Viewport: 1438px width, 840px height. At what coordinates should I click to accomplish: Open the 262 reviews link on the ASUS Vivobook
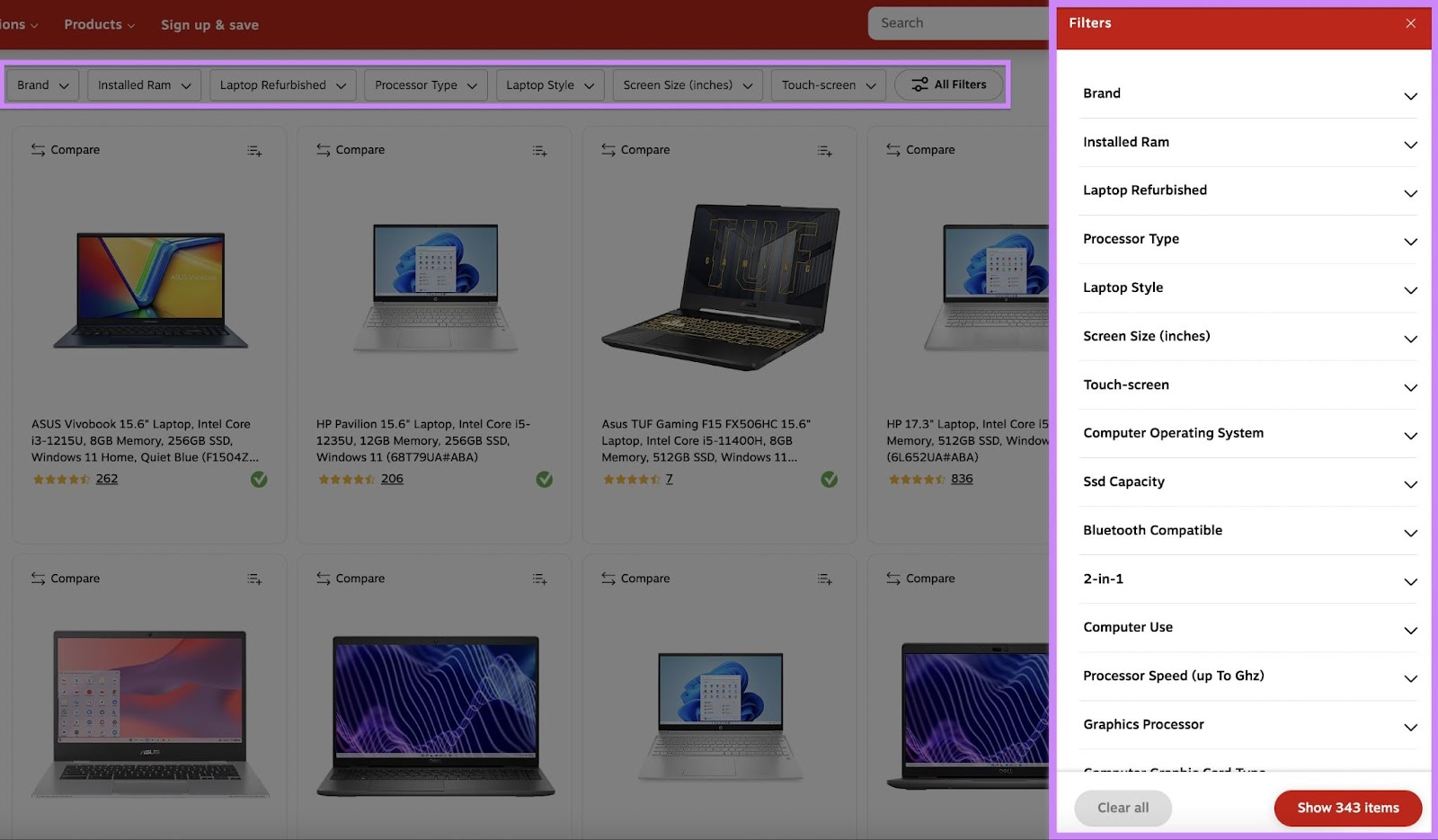pos(106,479)
